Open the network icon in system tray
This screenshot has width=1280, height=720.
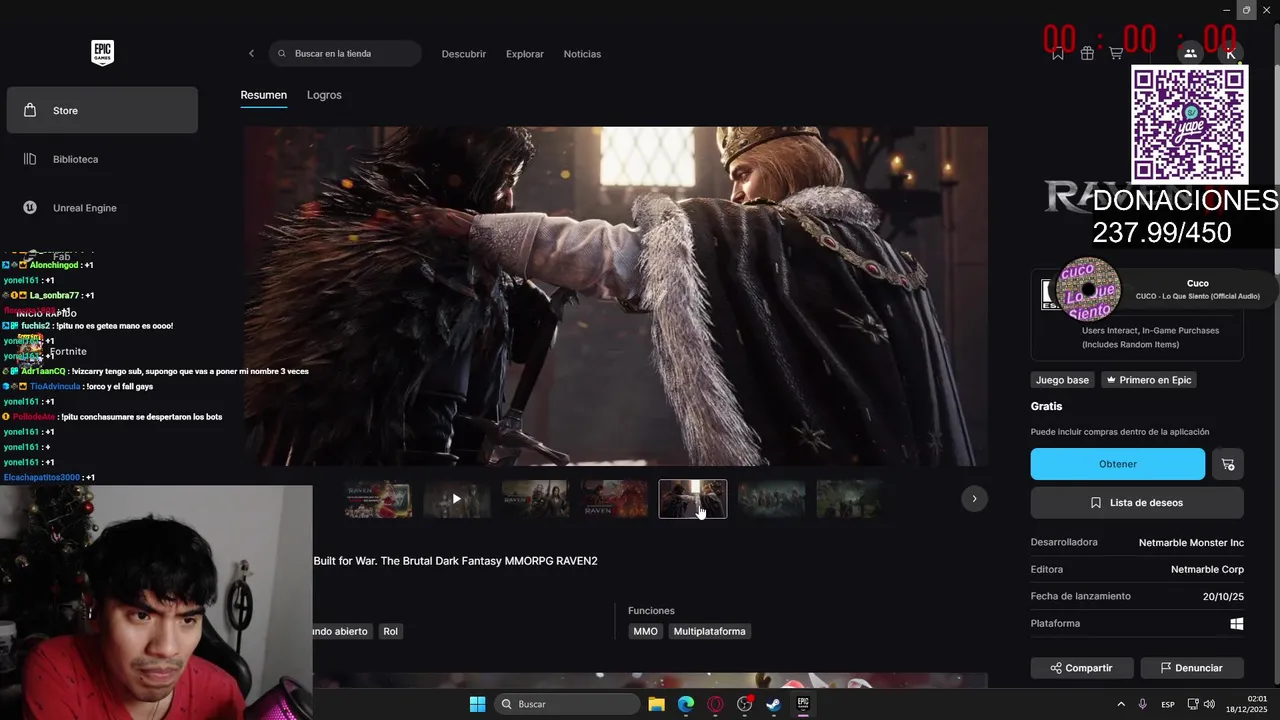[1193, 704]
